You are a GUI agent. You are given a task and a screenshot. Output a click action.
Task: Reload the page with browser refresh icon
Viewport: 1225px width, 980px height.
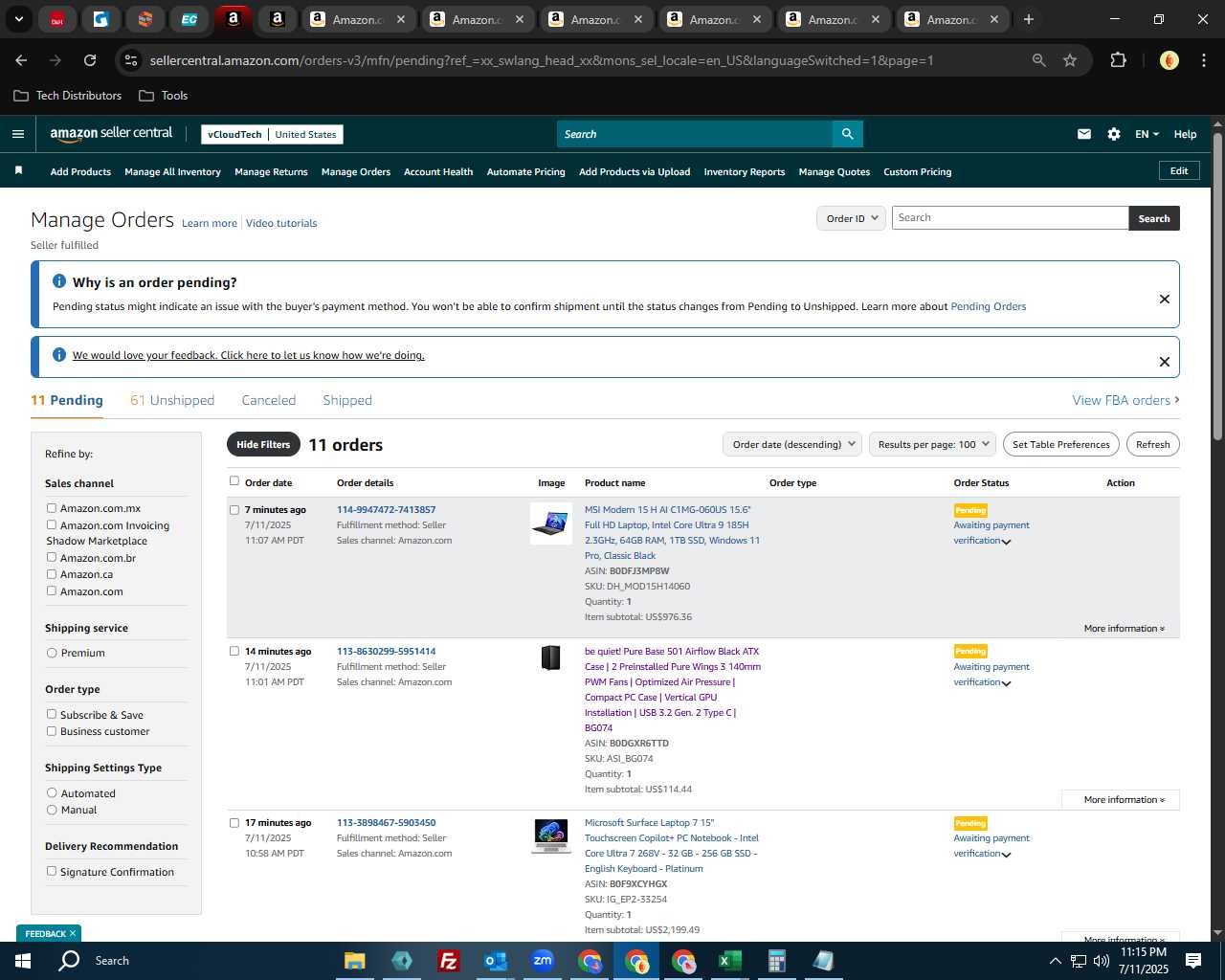click(x=90, y=60)
